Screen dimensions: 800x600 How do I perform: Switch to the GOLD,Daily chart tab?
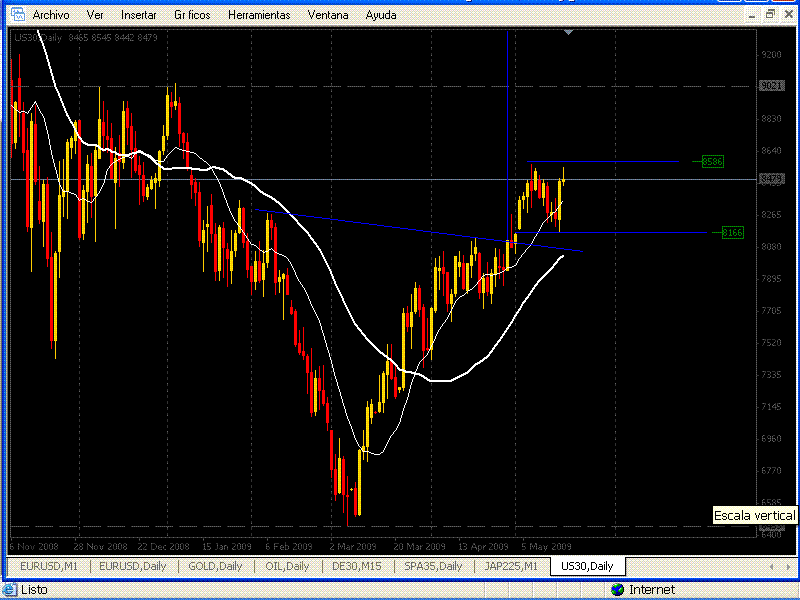[x=215, y=566]
